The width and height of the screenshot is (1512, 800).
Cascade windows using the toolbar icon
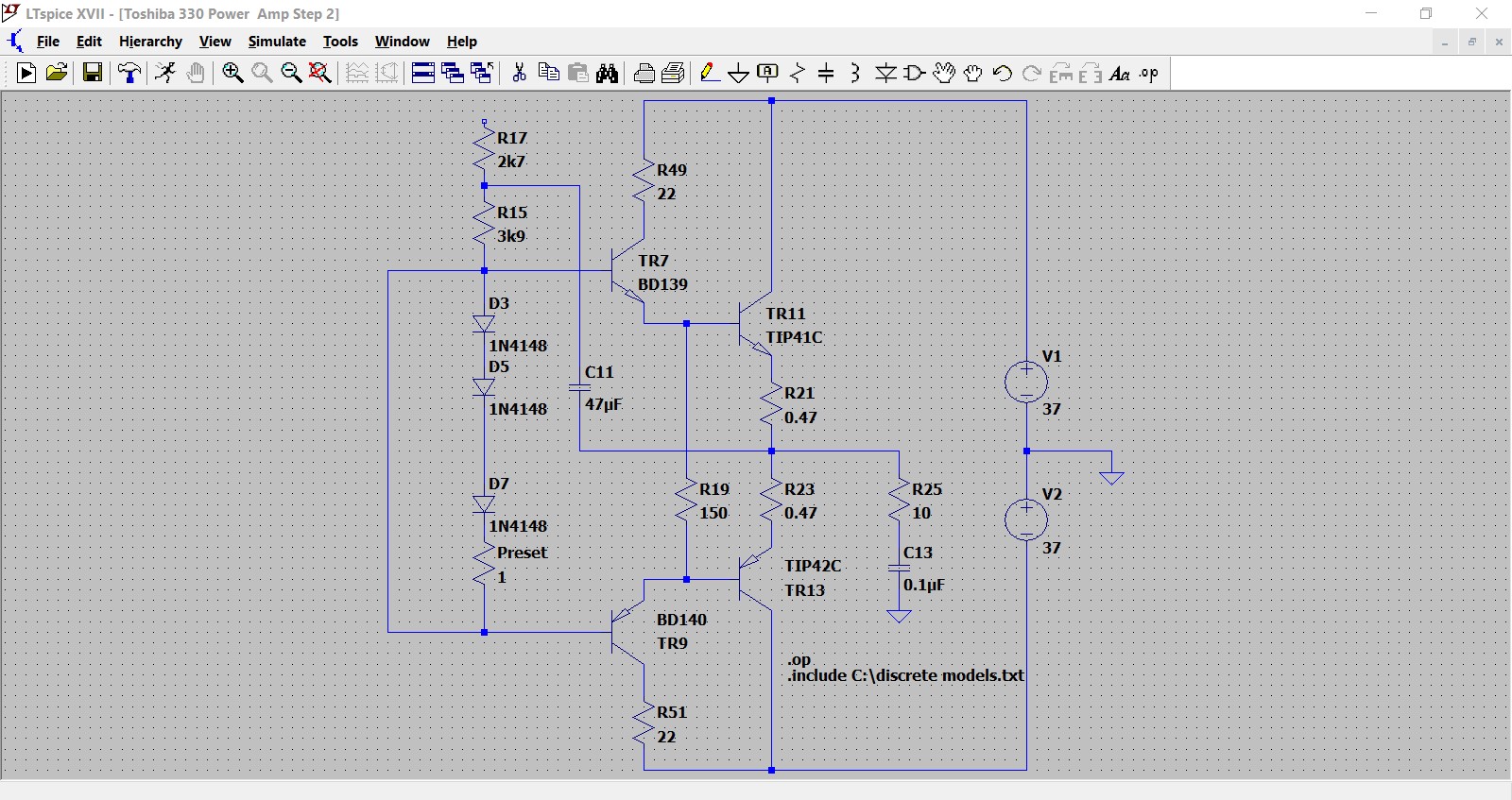click(453, 73)
